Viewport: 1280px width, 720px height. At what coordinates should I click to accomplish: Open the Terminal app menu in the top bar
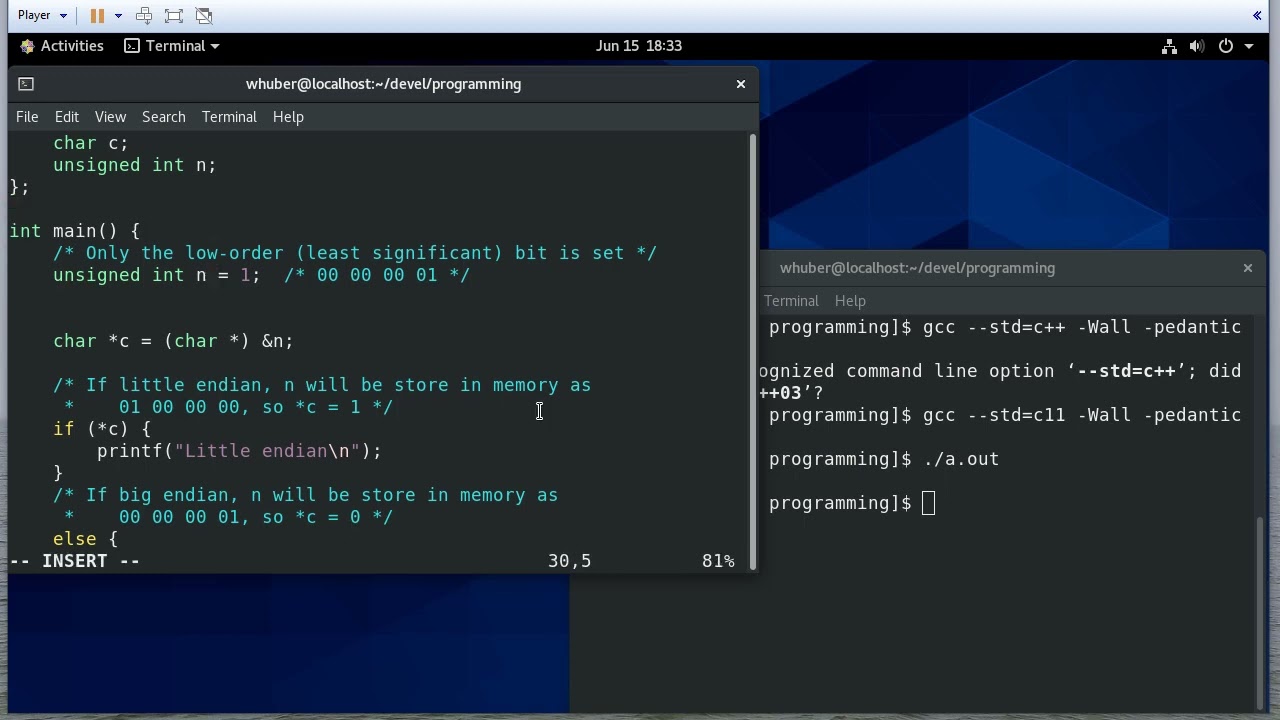tap(171, 46)
